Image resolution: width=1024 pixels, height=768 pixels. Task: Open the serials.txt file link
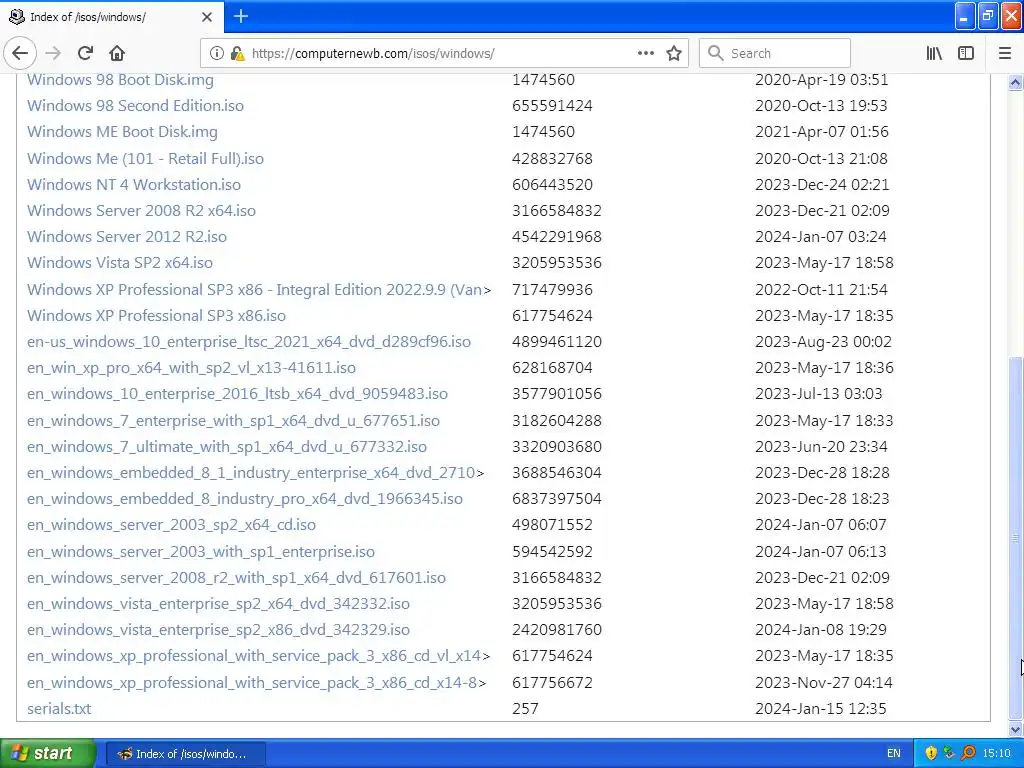point(59,709)
